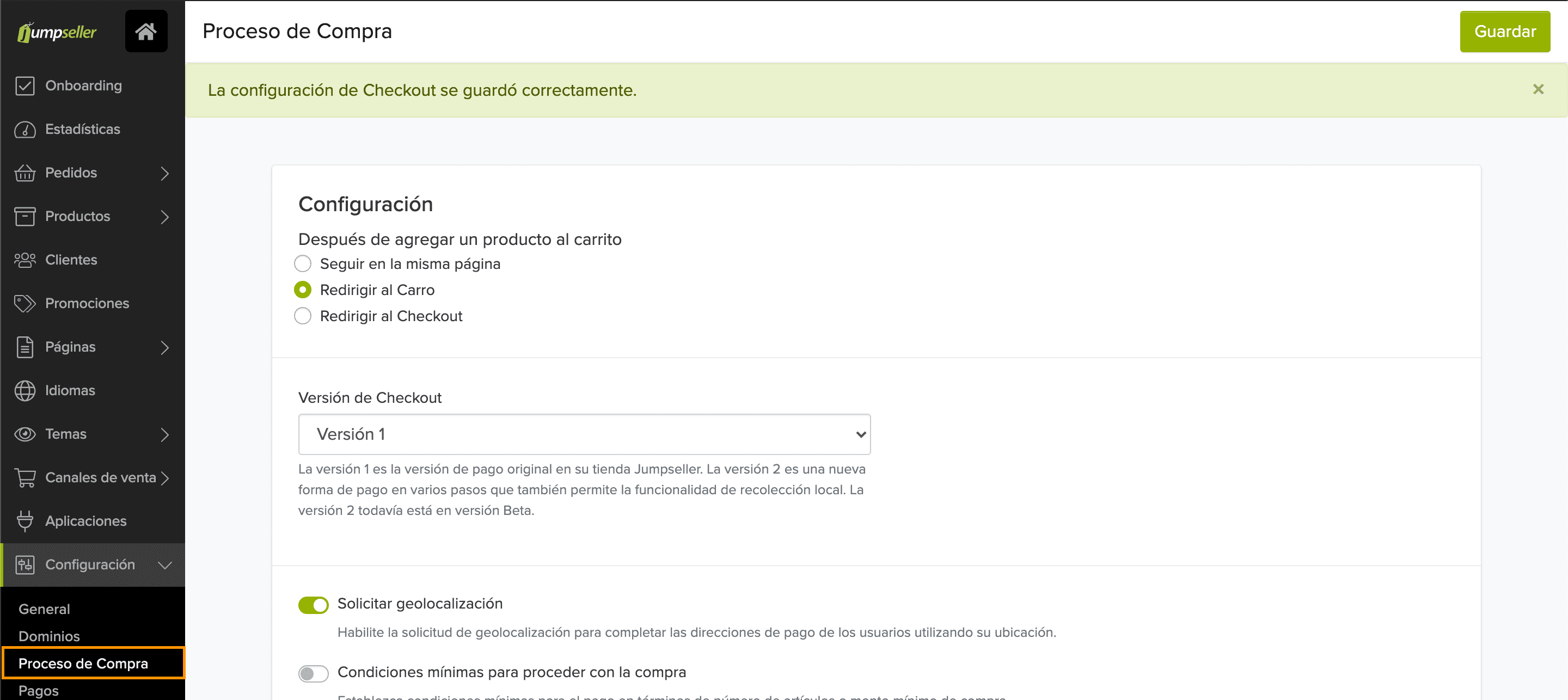The height and width of the screenshot is (700, 1568).
Task: Enable Condiciones mínimas para proceder toggle
Action: pos(313,673)
